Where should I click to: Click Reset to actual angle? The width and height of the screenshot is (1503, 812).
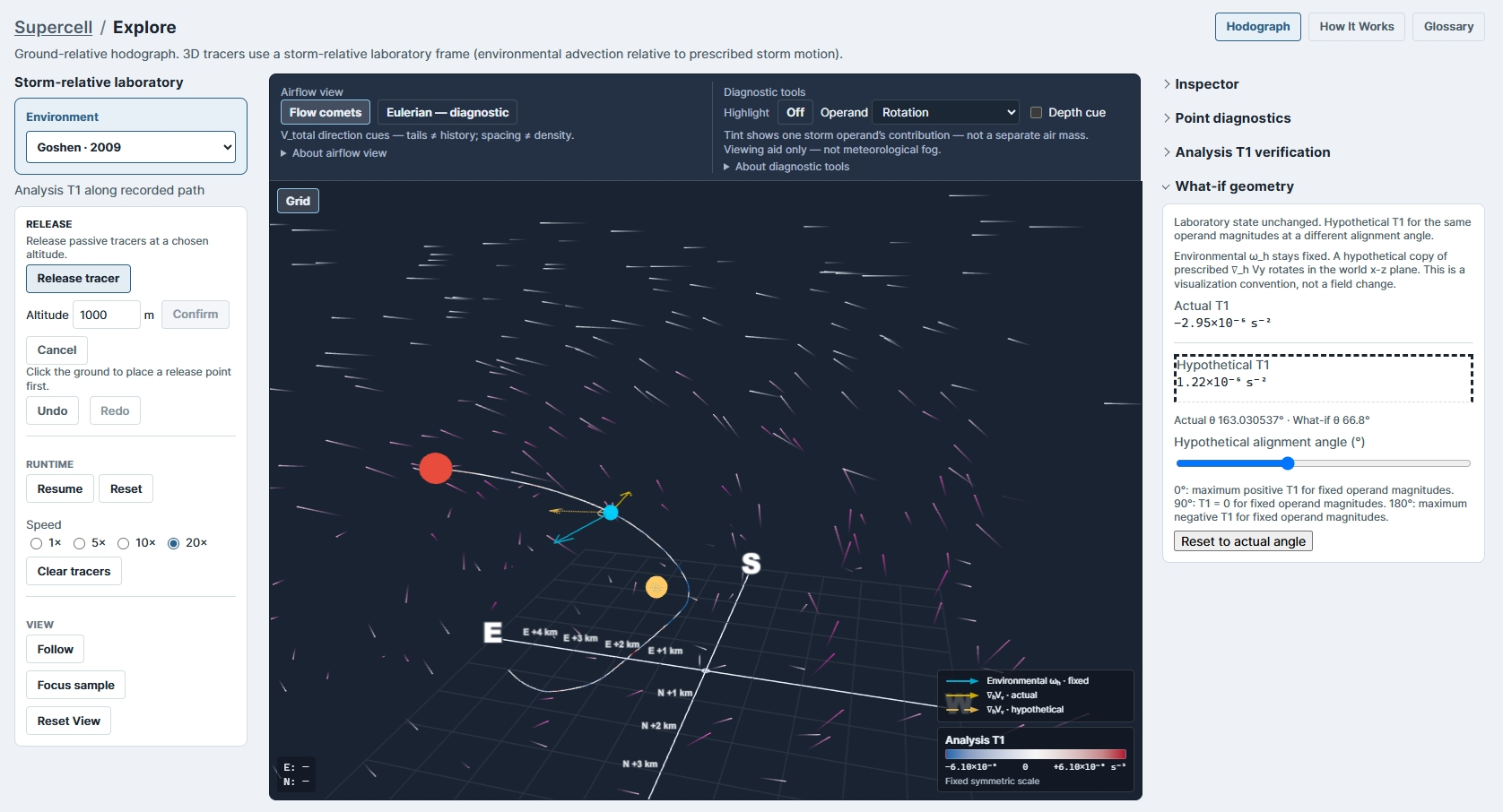(x=1243, y=541)
